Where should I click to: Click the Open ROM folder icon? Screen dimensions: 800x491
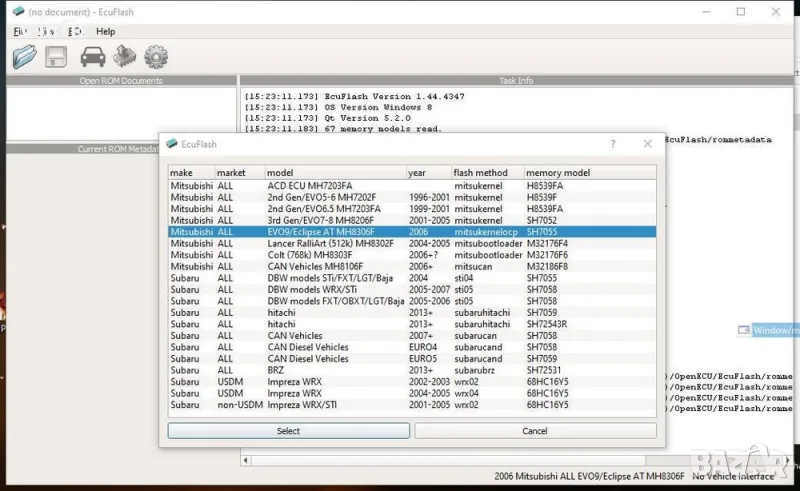click(x=24, y=57)
